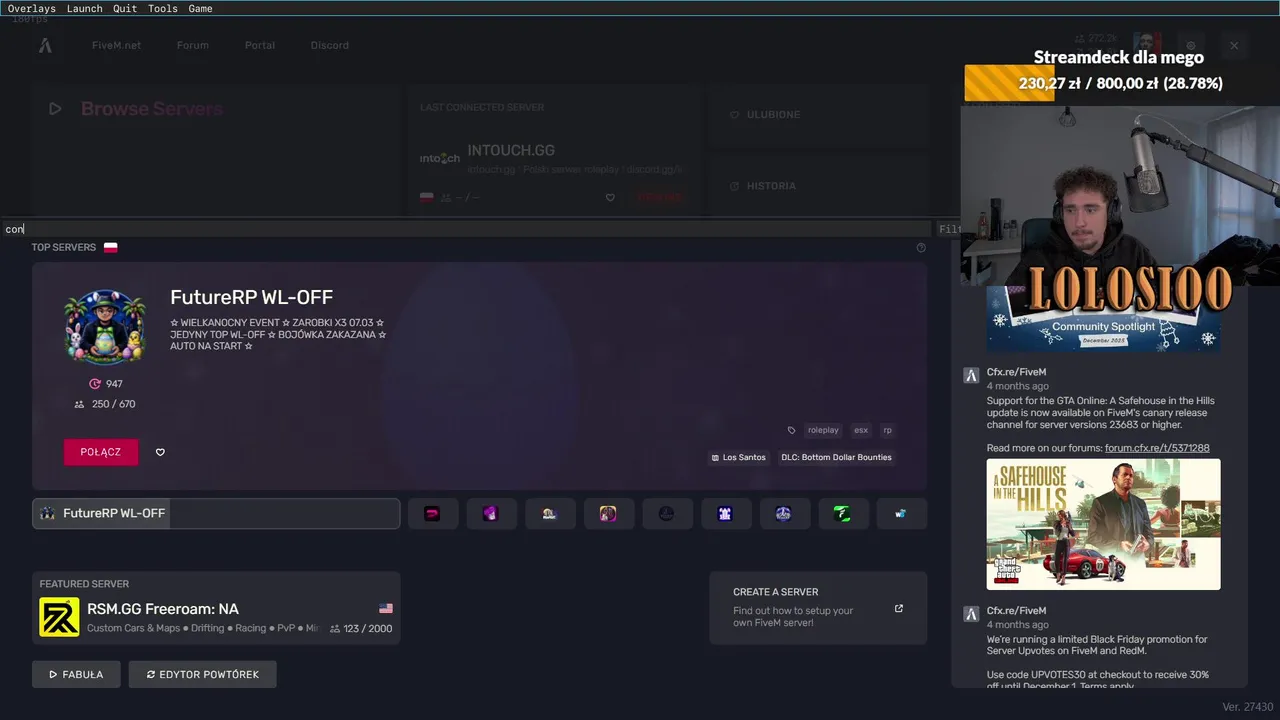Click the roleplay tag
1280x720 pixels.
tap(823, 430)
